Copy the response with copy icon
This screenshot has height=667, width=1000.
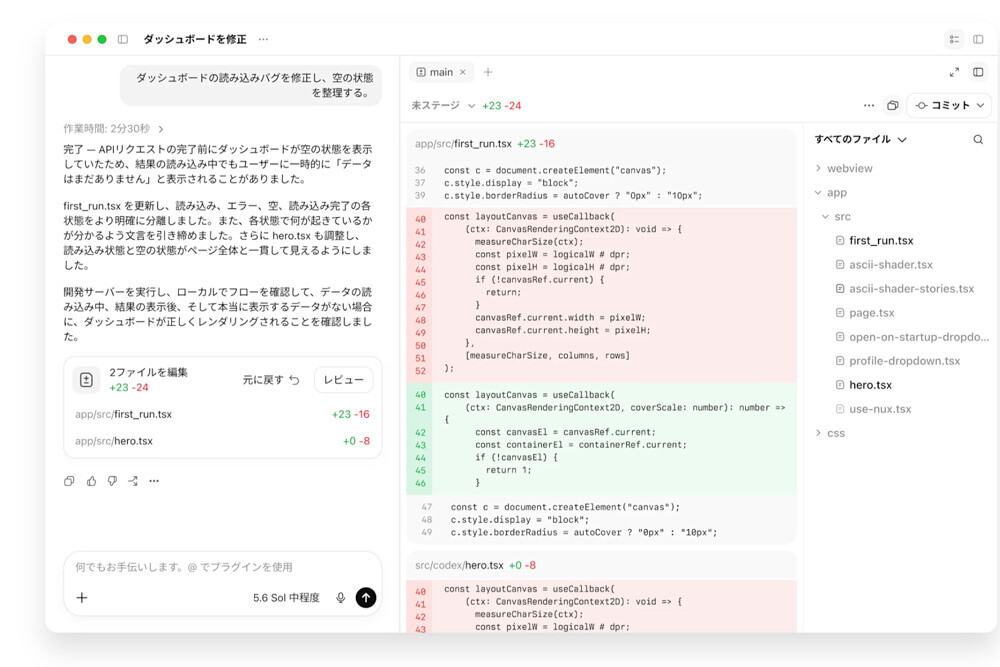pyautogui.click(x=69, y=481)
